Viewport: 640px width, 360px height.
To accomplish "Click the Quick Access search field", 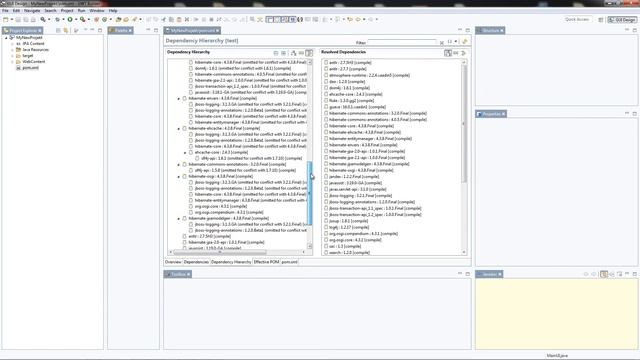I will click(x=577, y=20).
